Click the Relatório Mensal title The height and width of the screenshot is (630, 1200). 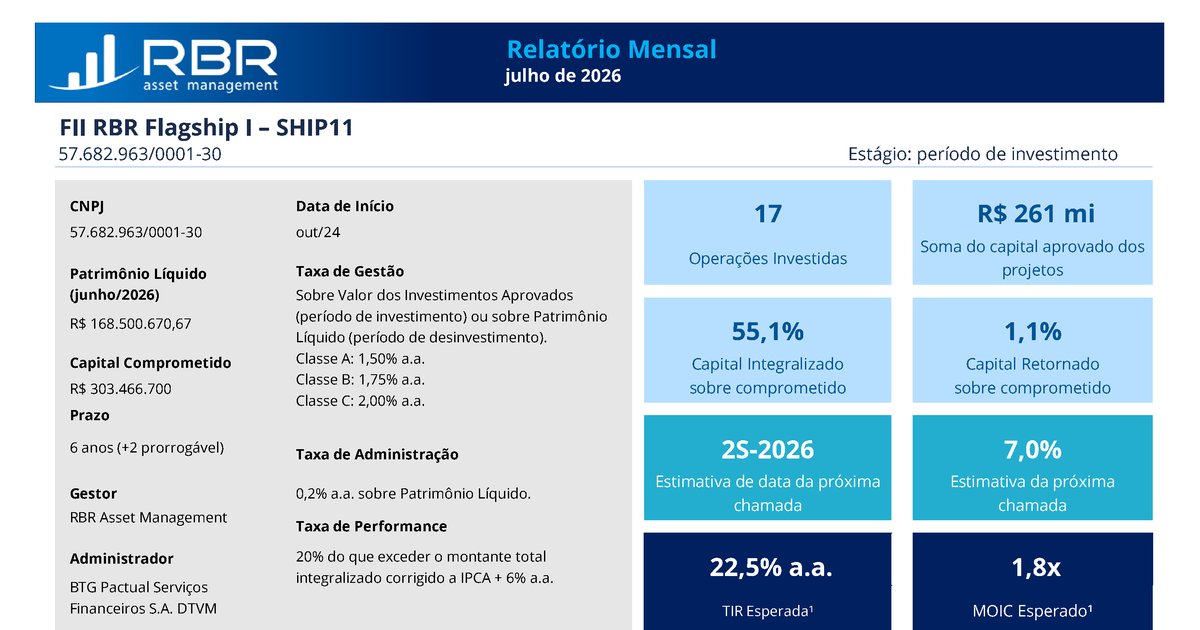coord(611,49)
